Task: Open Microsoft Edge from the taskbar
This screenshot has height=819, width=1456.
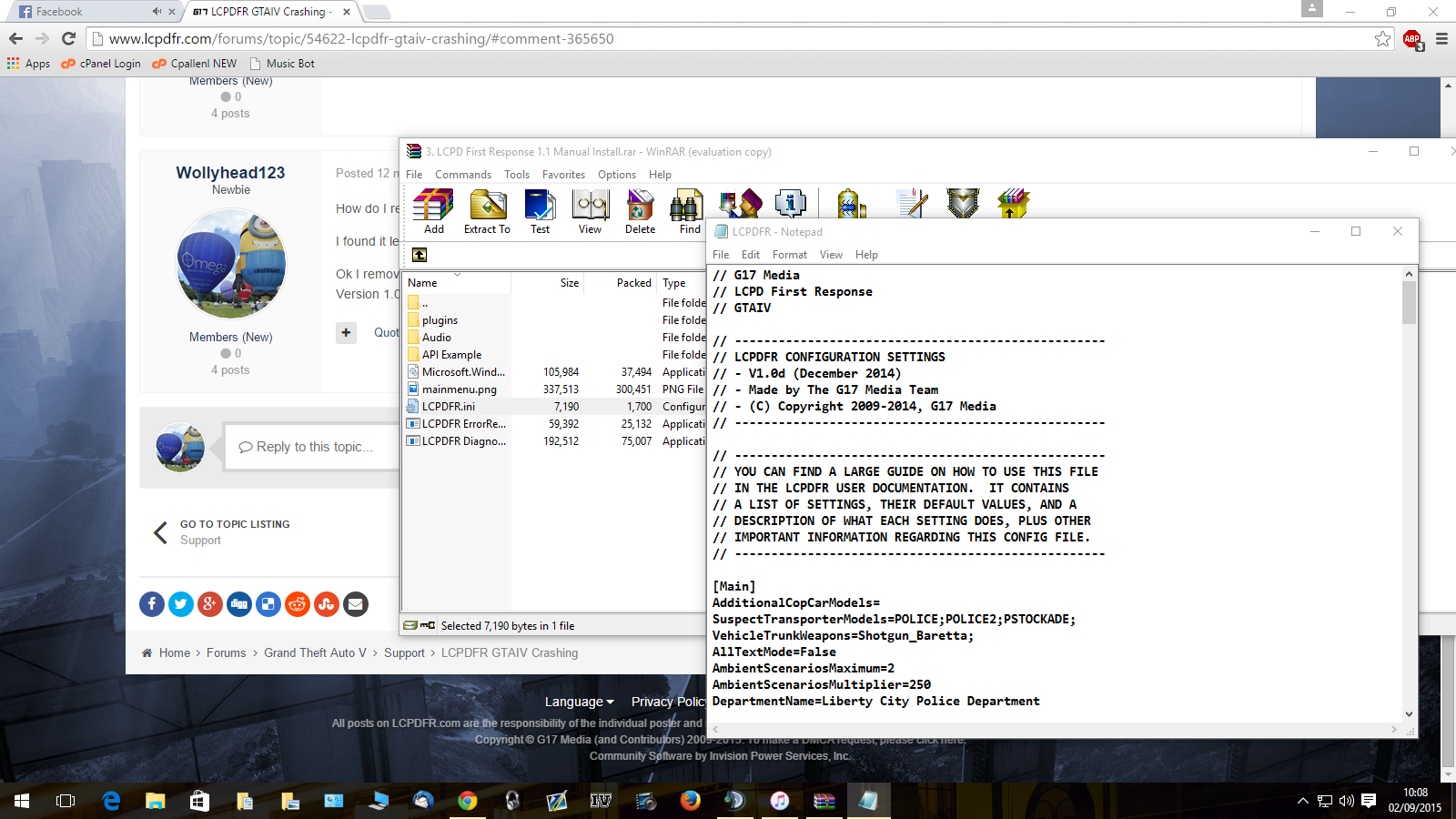Action: (x=111, y=801)
